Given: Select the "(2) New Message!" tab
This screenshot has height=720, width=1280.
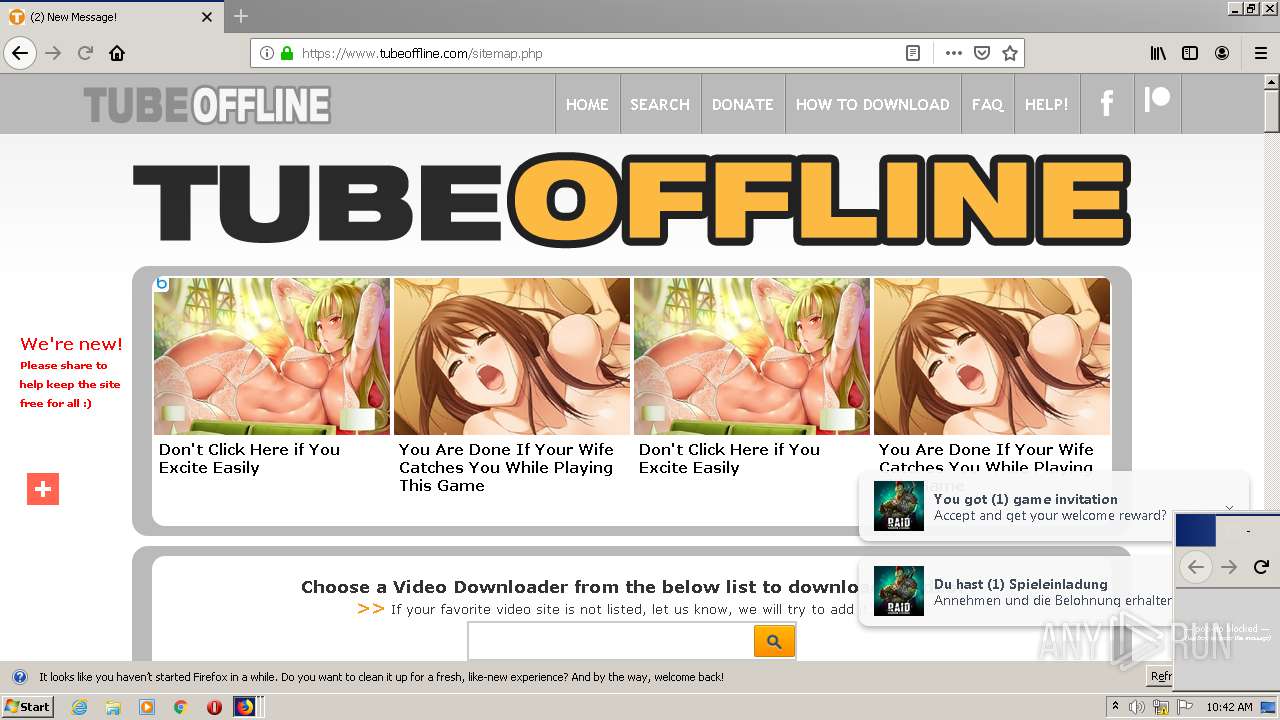Looking at the screenshot, I should point(110,17).
